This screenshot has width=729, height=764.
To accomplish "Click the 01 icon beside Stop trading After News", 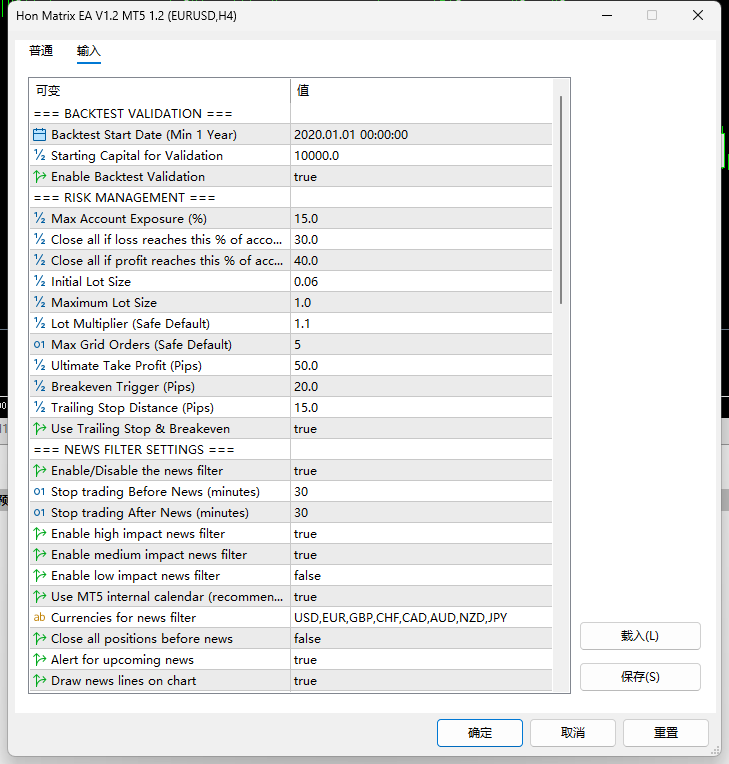I will click(x=39, y=513).
